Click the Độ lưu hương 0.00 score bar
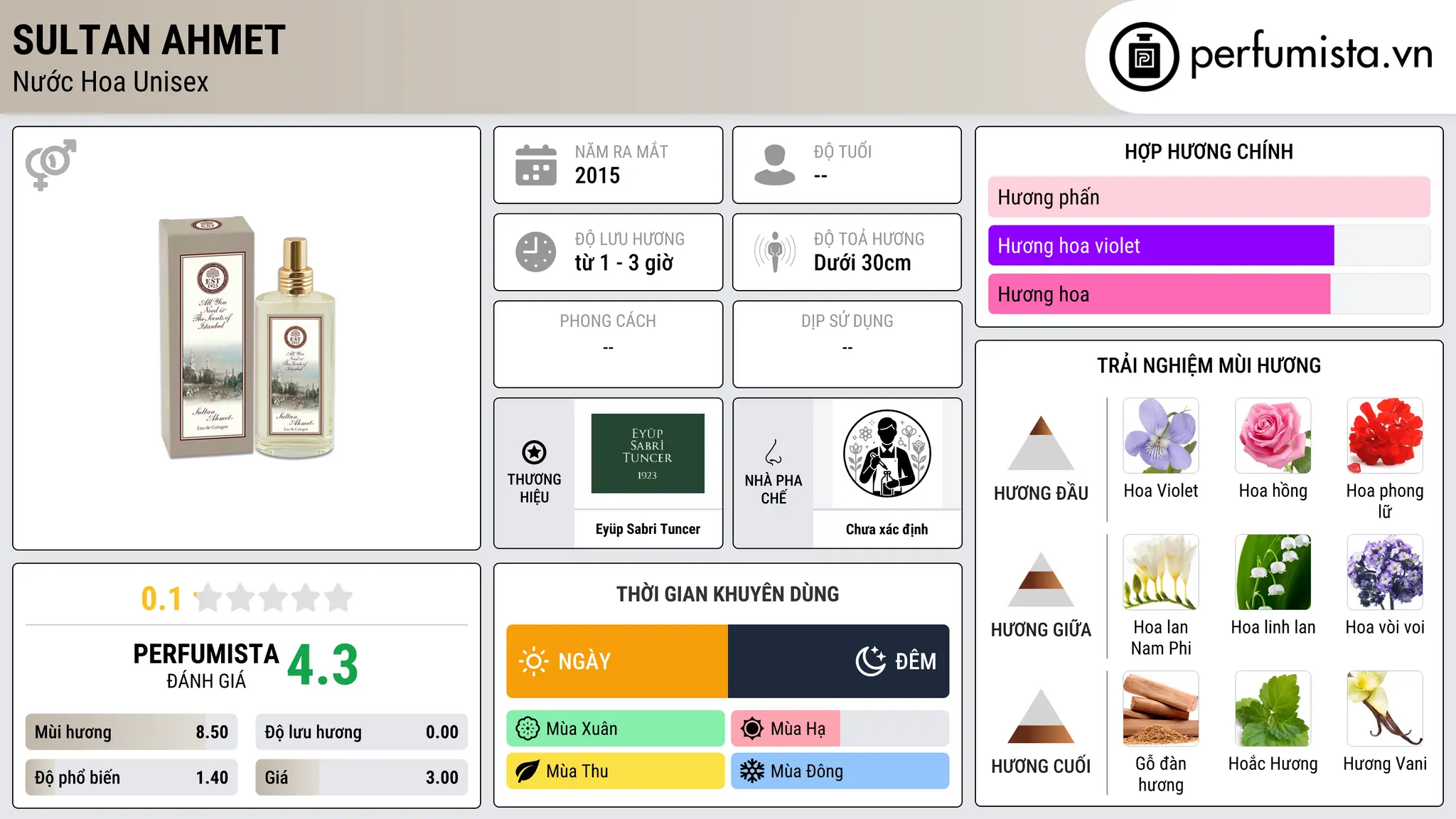 (362, 732)
